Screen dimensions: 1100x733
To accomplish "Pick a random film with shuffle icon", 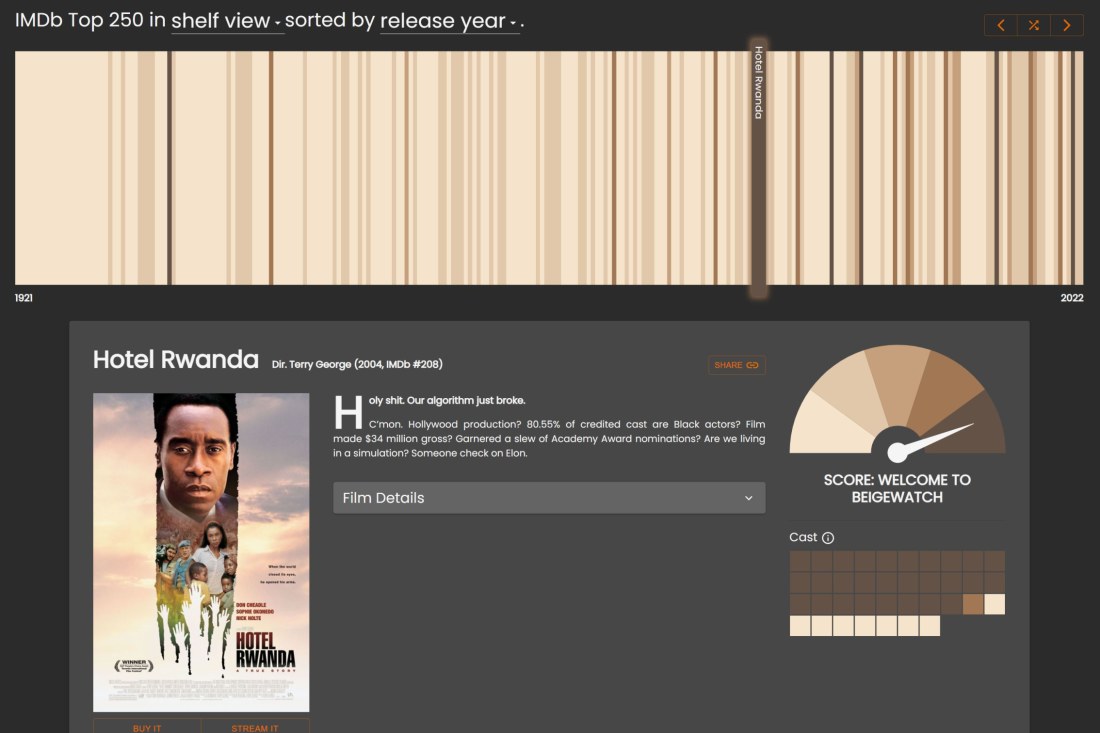I will (x=1033, y=25).
